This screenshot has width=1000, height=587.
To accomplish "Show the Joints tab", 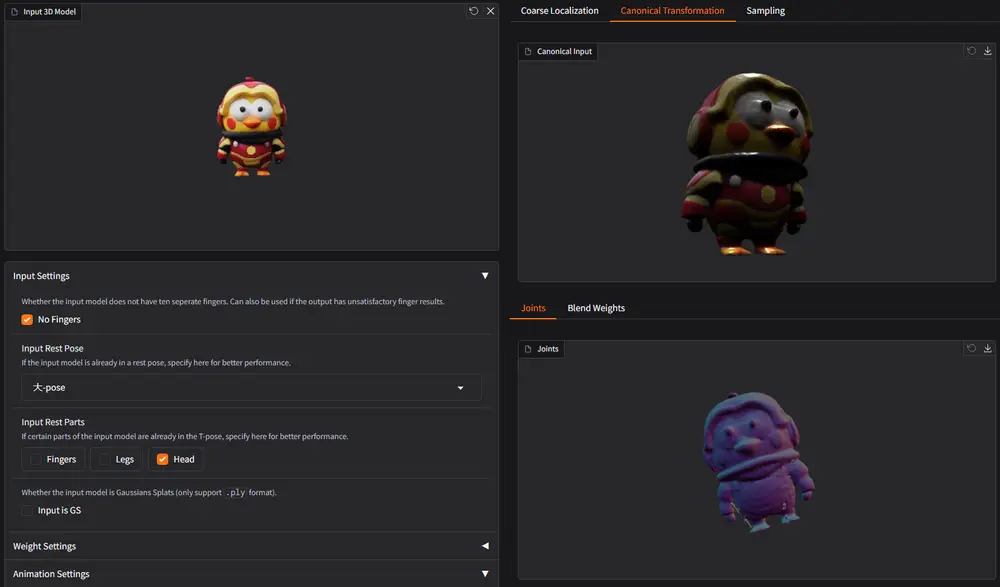I will 533,308.
